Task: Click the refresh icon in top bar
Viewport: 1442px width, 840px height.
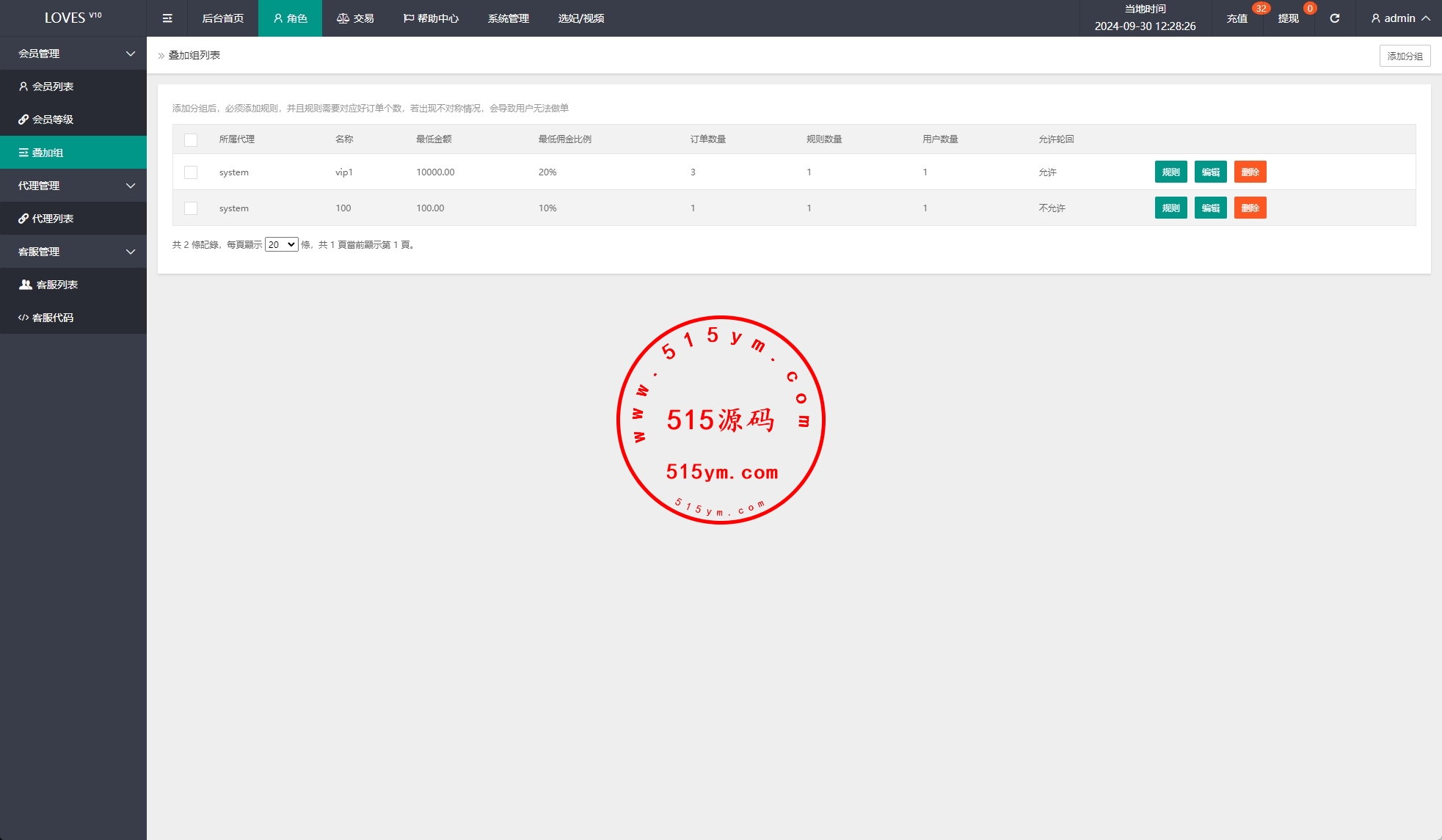Action: pos(1335,18)
